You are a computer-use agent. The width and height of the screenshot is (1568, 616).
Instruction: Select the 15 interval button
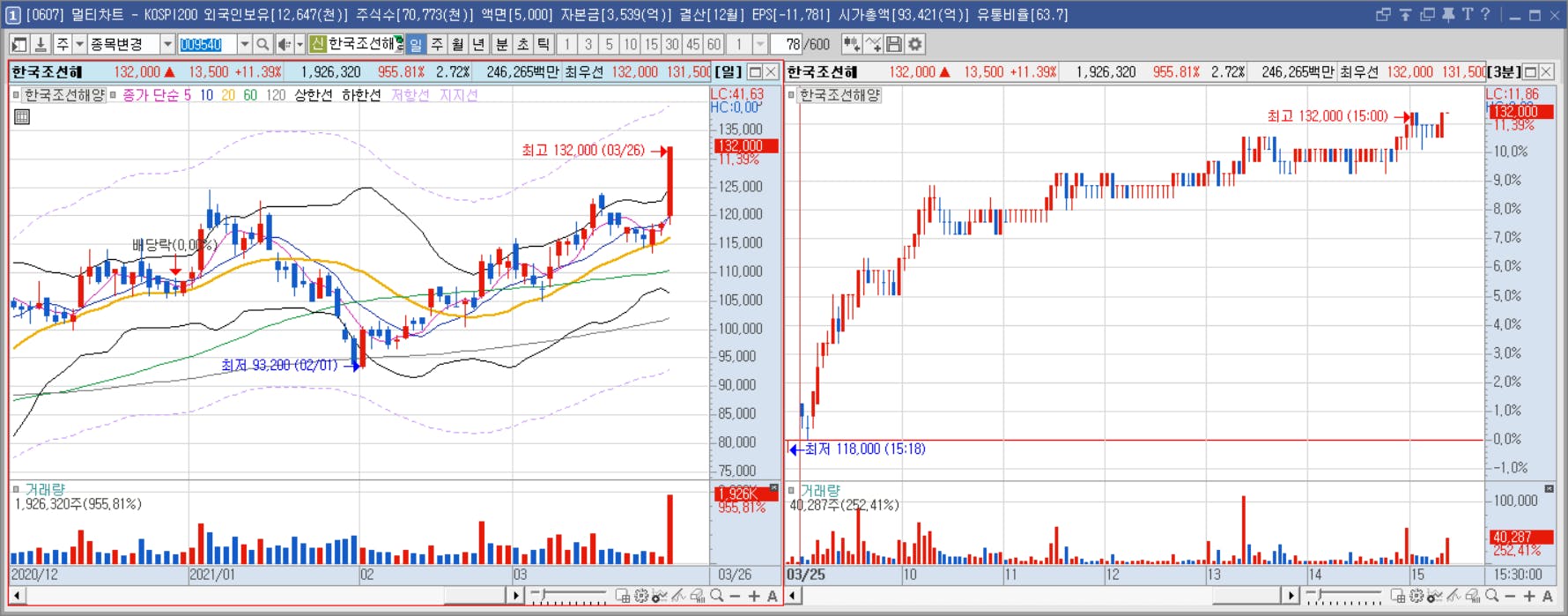(651, 44)
